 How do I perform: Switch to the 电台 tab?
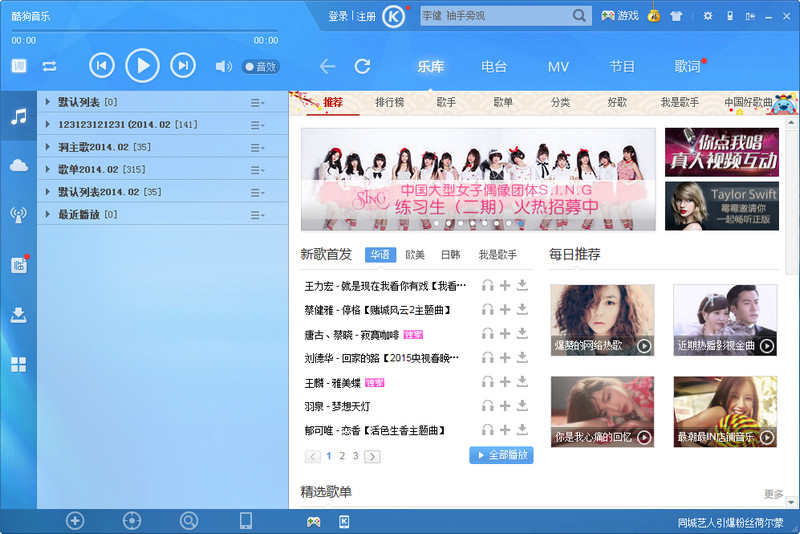[x=494, y=67]
